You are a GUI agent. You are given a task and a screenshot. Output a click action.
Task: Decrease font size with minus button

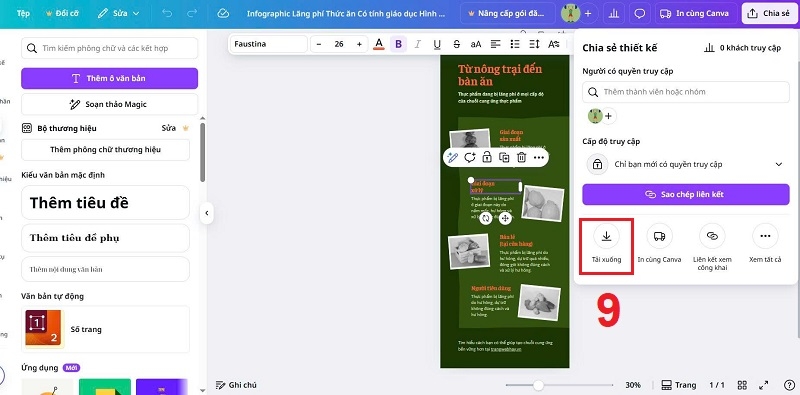[x=319, y=44]
